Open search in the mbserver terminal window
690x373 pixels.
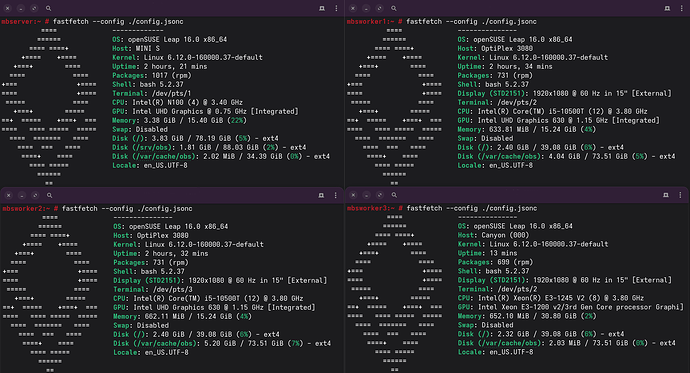pos(48,8)
